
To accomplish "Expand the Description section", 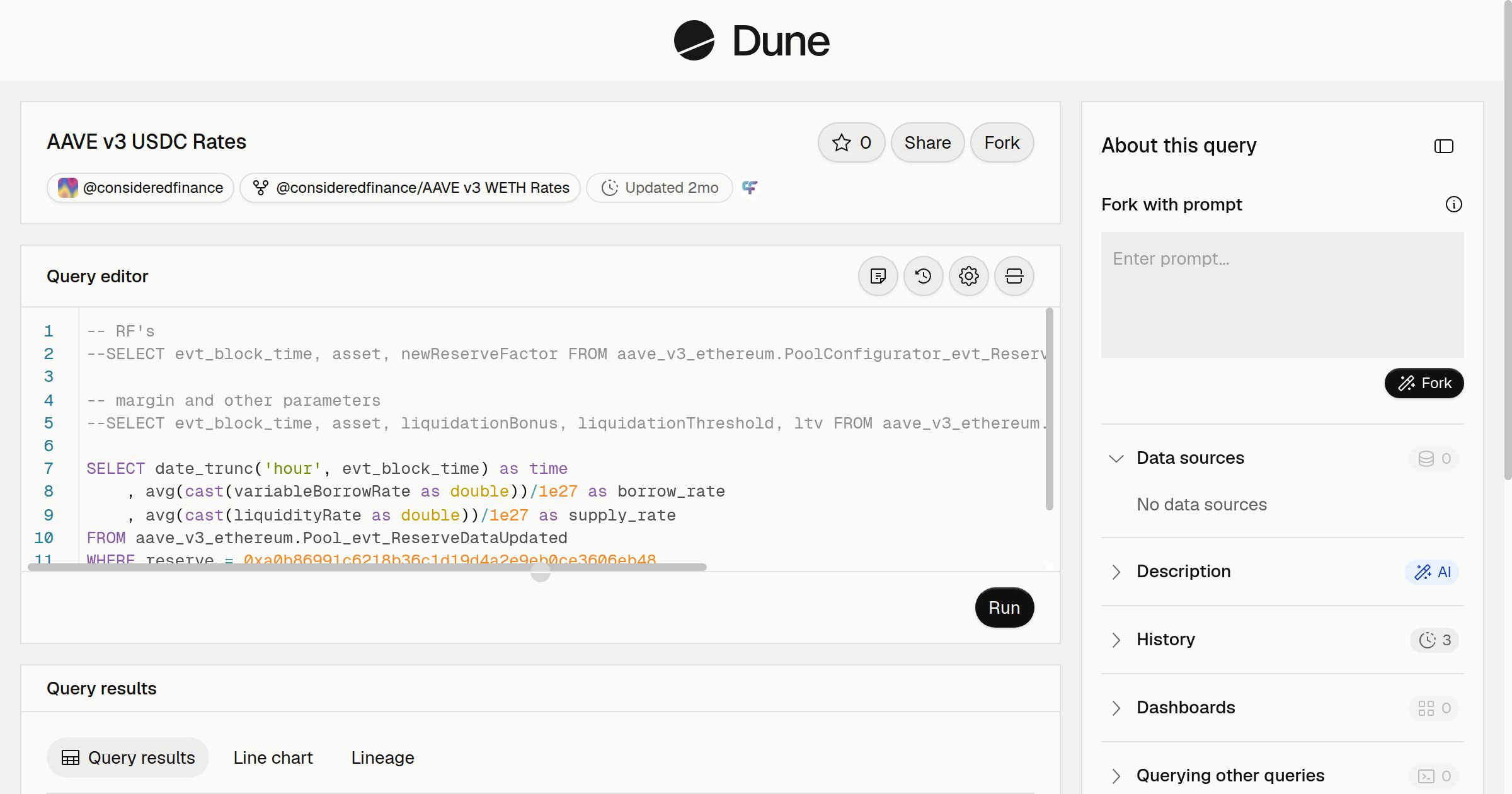I will tap(1116, 572).
